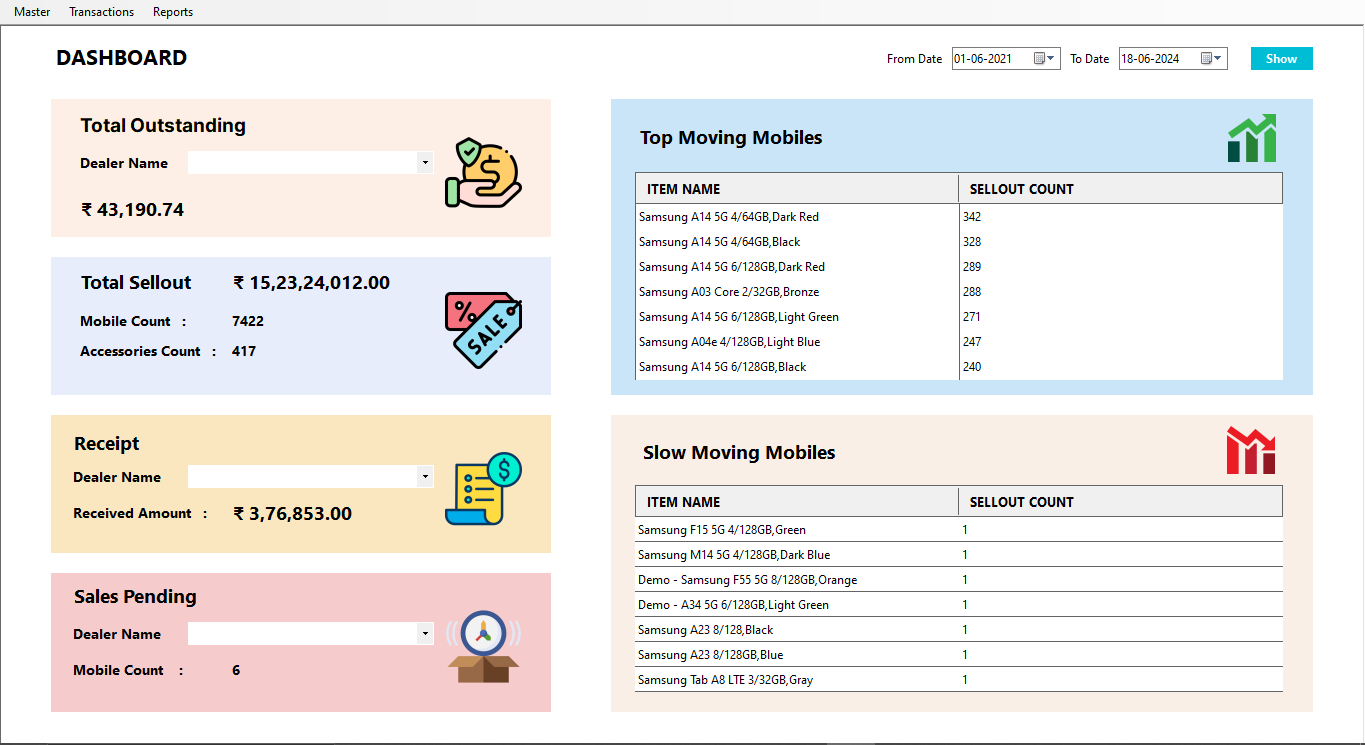1365x745 pixels.
Task: Click the Mobile Count value 7422
Action: (248, 321)
